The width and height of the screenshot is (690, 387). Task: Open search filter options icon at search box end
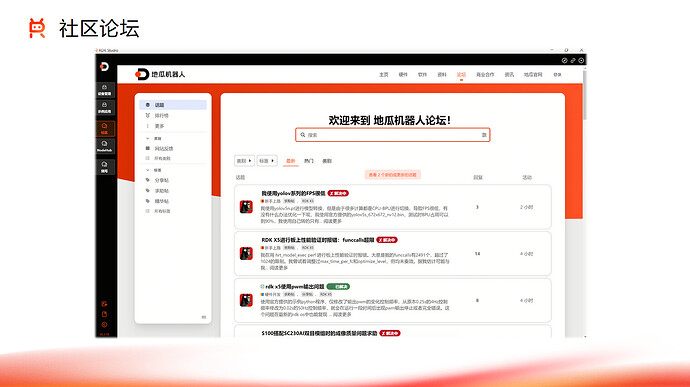484,135
